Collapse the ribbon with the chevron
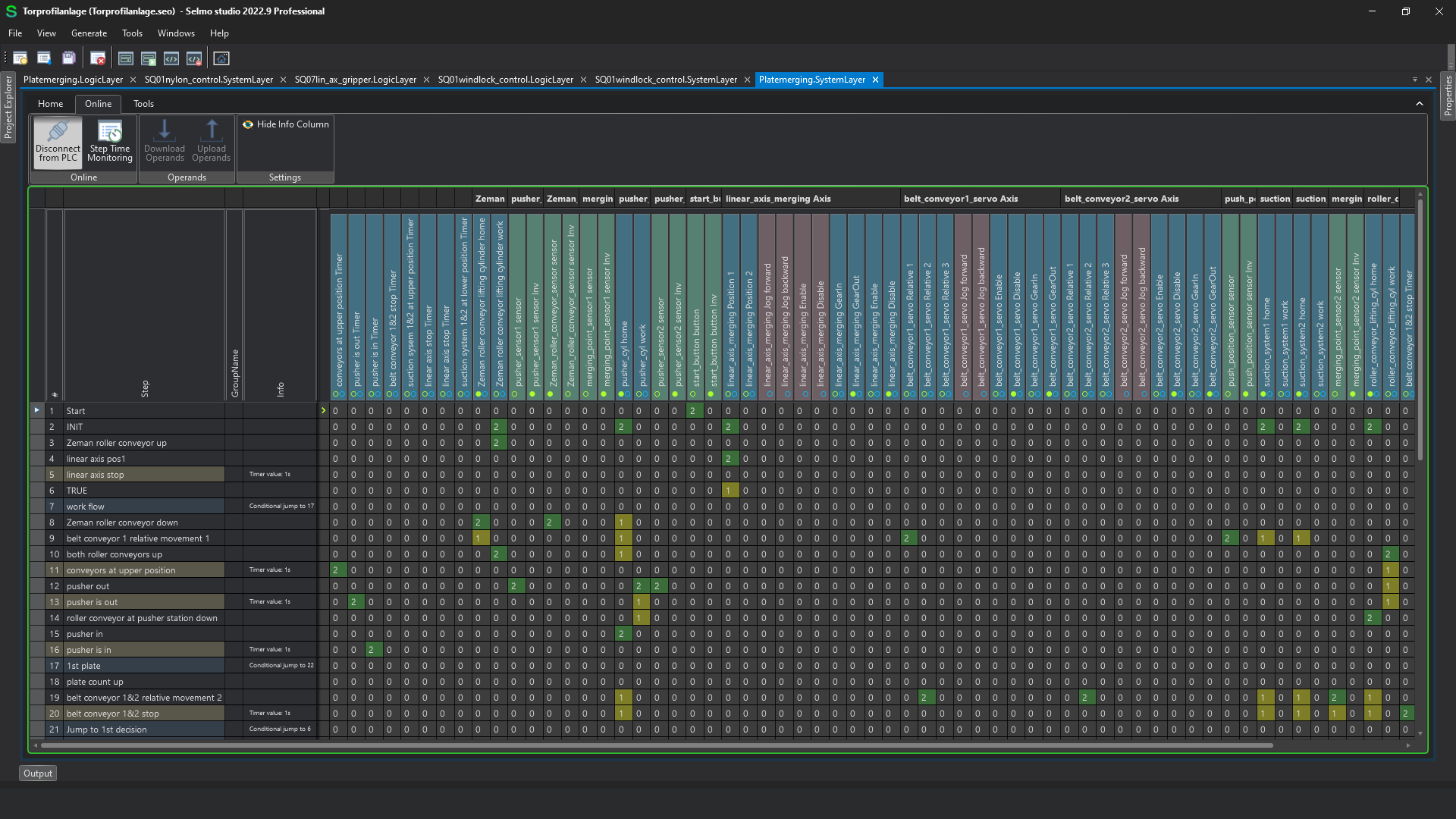The image size is (1456, 819). coord(1420,104)
